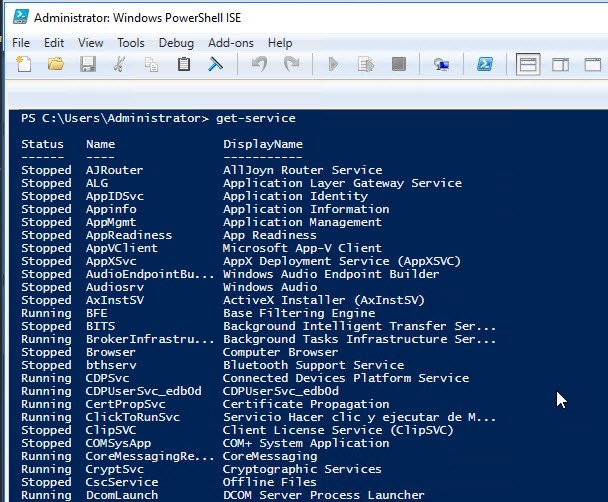
Task: Click the AJRouter service name
Action: tap(114, 170)
